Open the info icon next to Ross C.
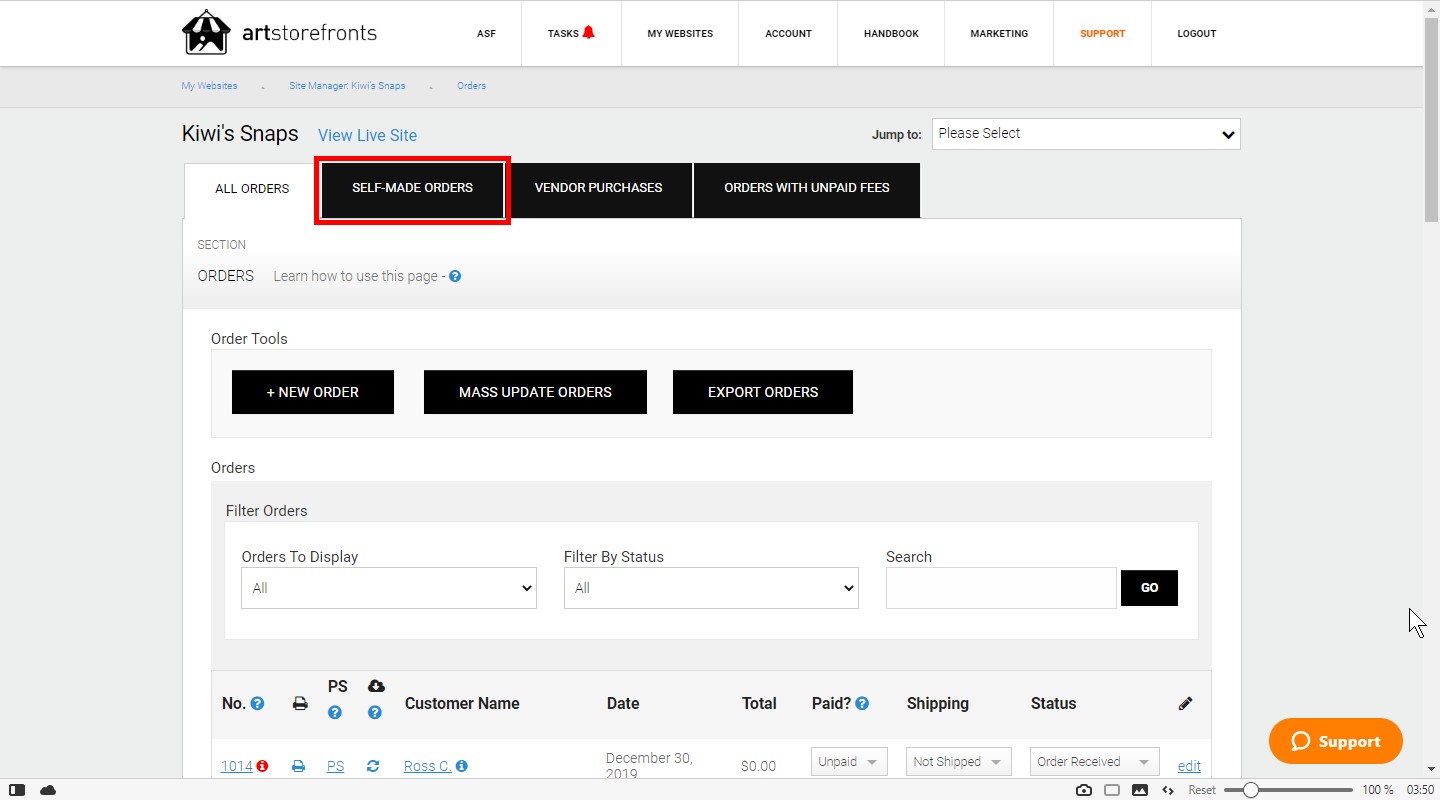This screenshot has height=800, width=1440. (x=461, y=766)
